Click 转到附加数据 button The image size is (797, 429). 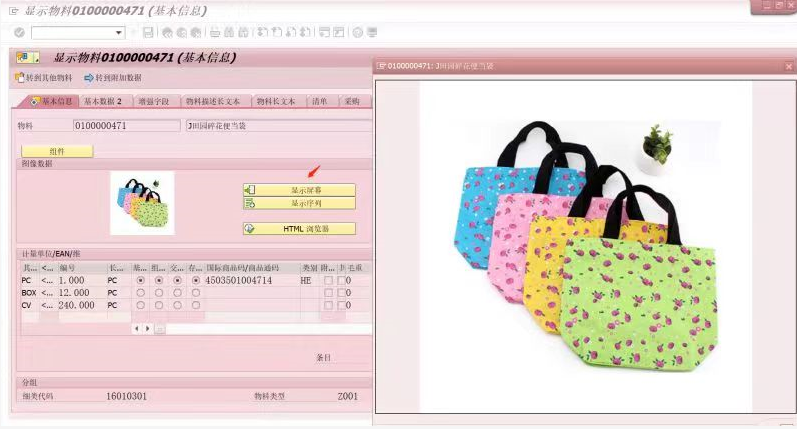(x=113, y=78)
